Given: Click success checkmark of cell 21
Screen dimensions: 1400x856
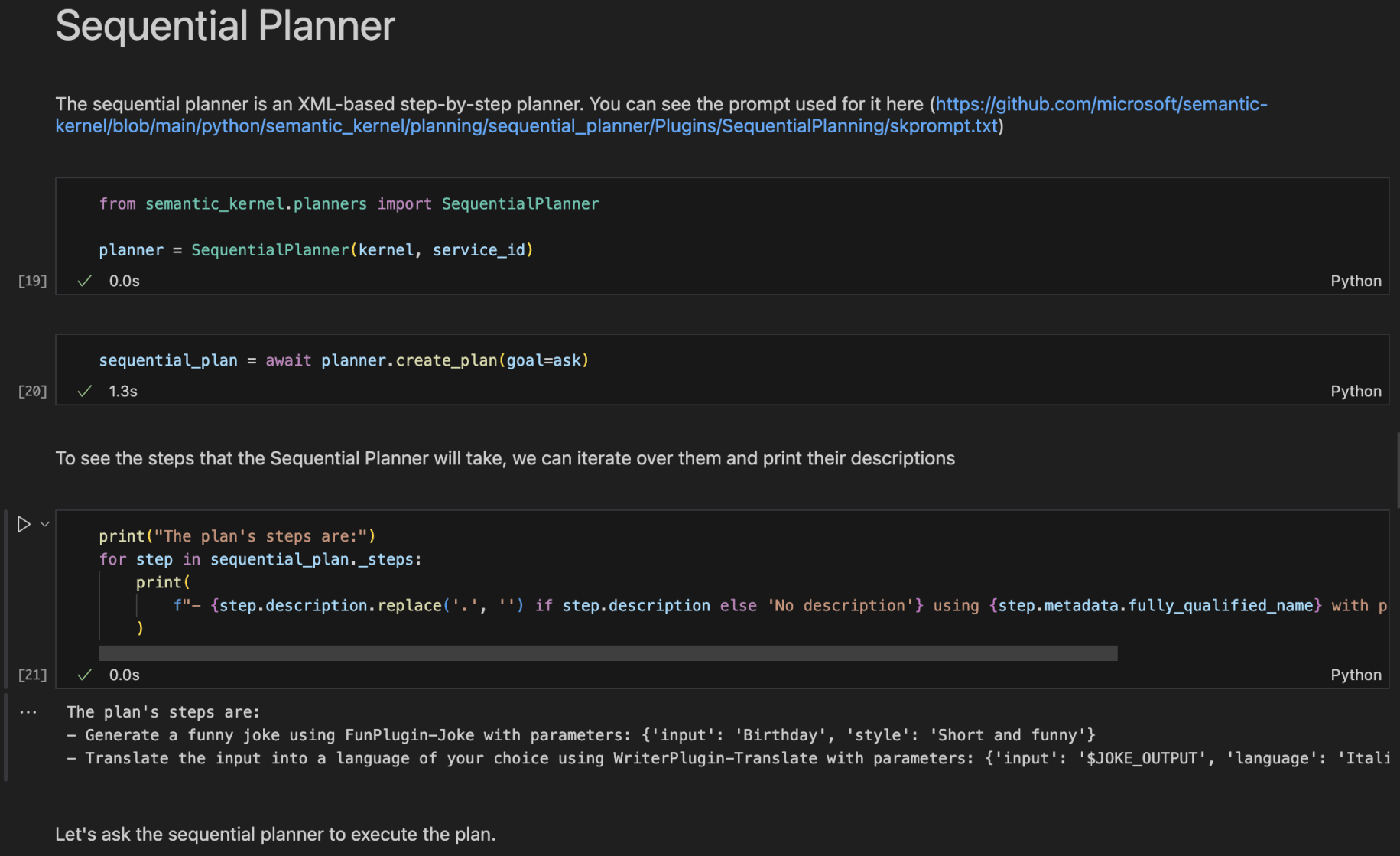Looking at the screenshot, I should pos(85,675).
